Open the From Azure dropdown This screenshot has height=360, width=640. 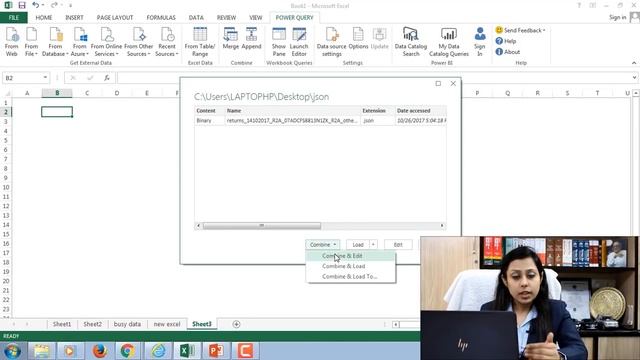tap(80, 42)
